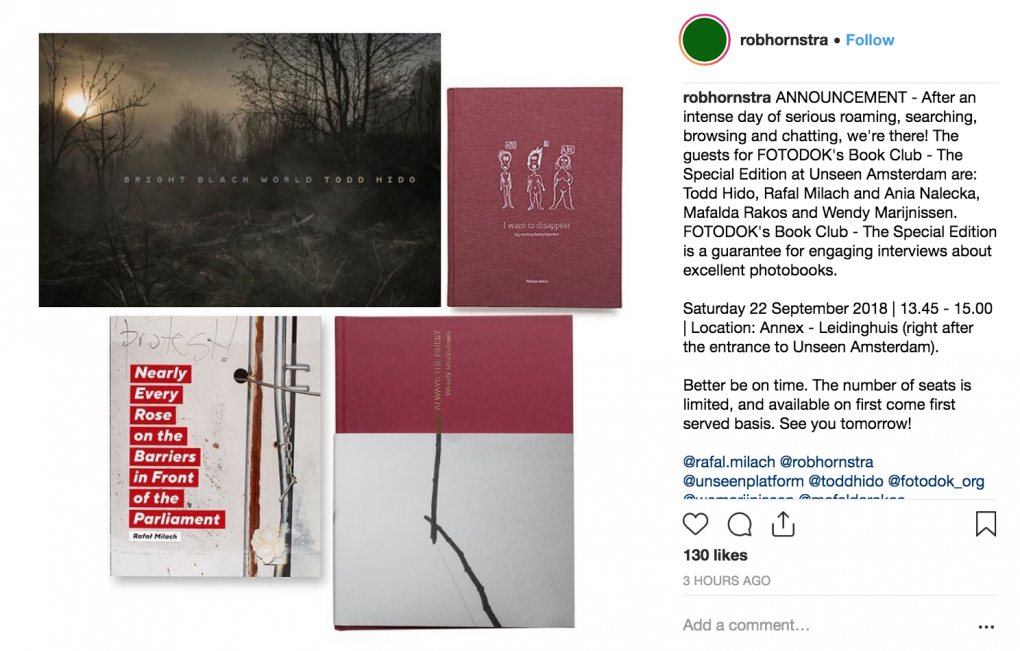This screenshot has height=651, width=1020.
Task: Open more options via three dots icon
Action: pyautogui.click(x=986, y=627)
